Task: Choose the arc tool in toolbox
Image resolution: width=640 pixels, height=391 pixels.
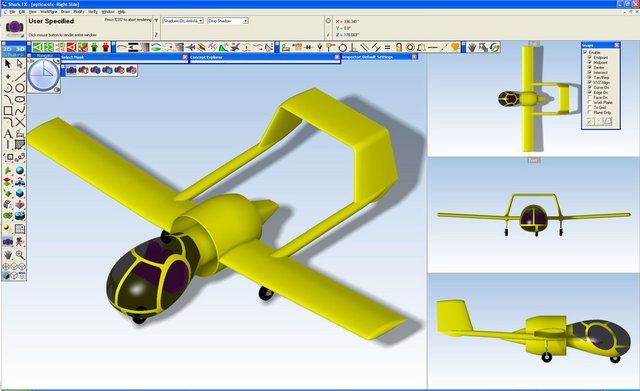Action: (8, 88)
